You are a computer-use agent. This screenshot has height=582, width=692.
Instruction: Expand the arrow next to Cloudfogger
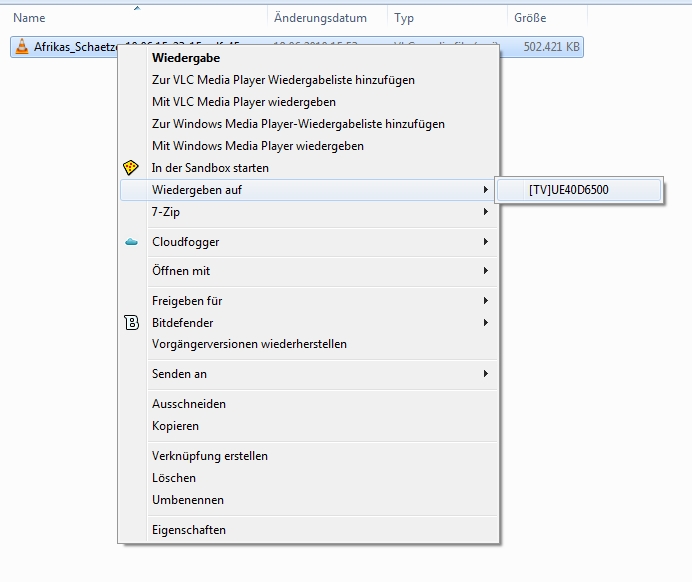coord(485,242)
